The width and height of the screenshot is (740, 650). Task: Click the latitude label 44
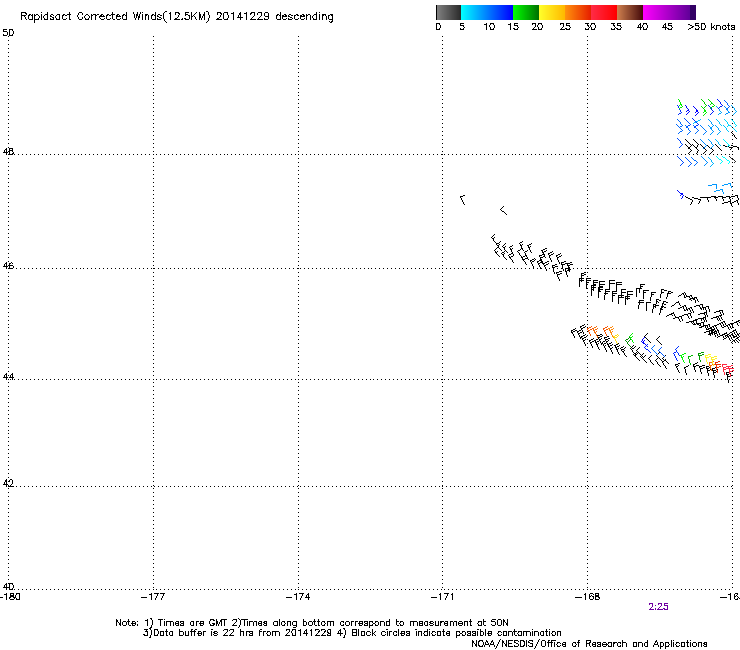[x=8, y=377]
